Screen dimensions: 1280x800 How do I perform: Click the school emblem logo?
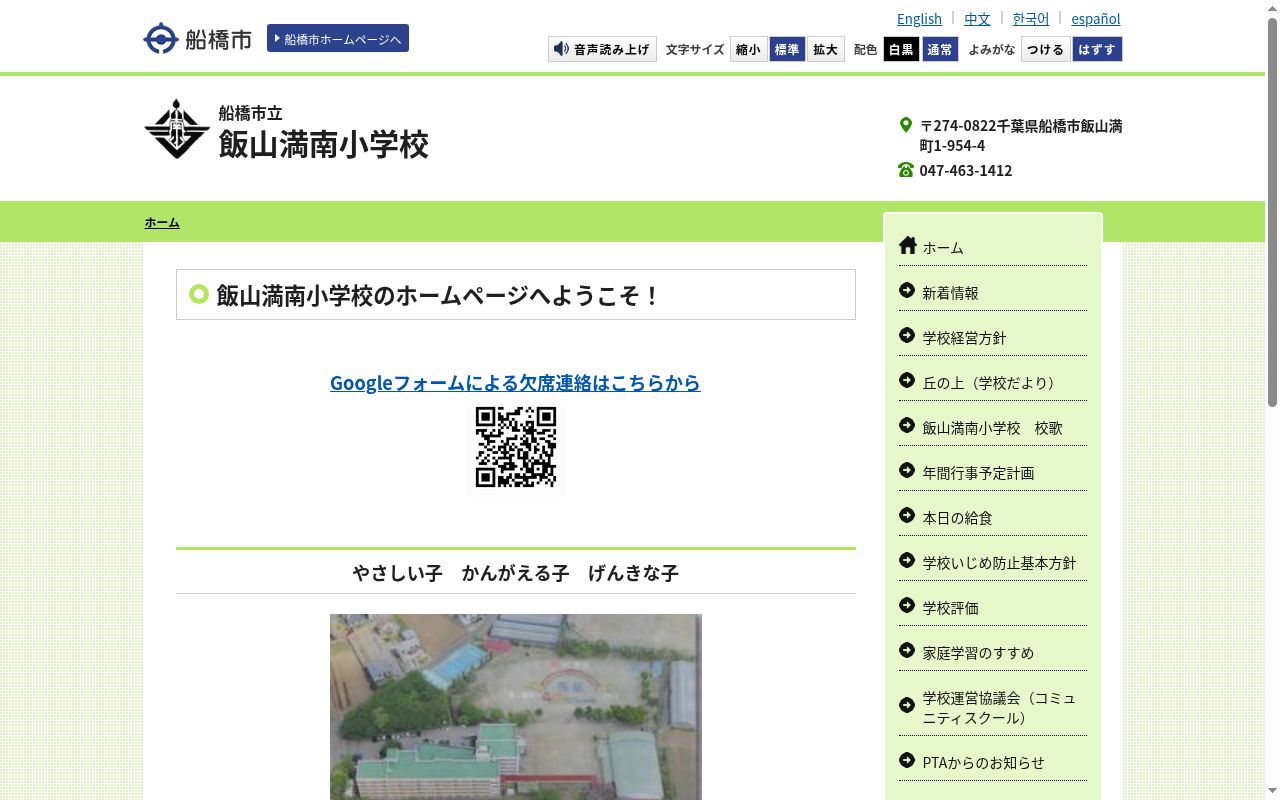pyautogui.click(x=177, y=129)
